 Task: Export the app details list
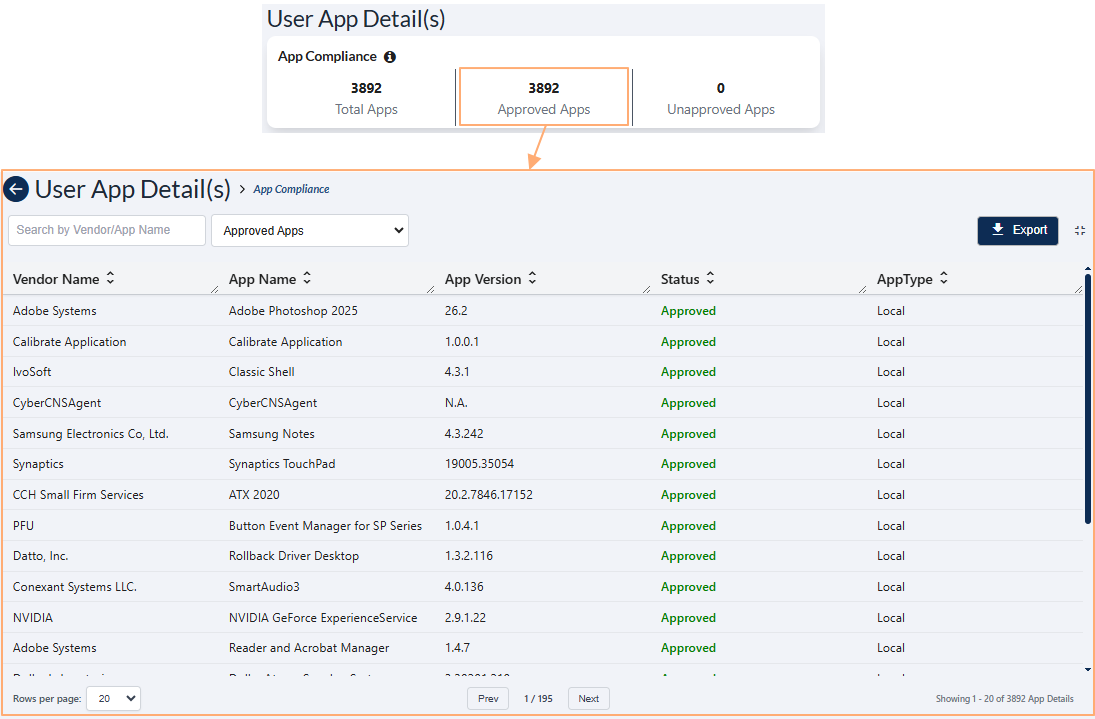click(1018, 230)
